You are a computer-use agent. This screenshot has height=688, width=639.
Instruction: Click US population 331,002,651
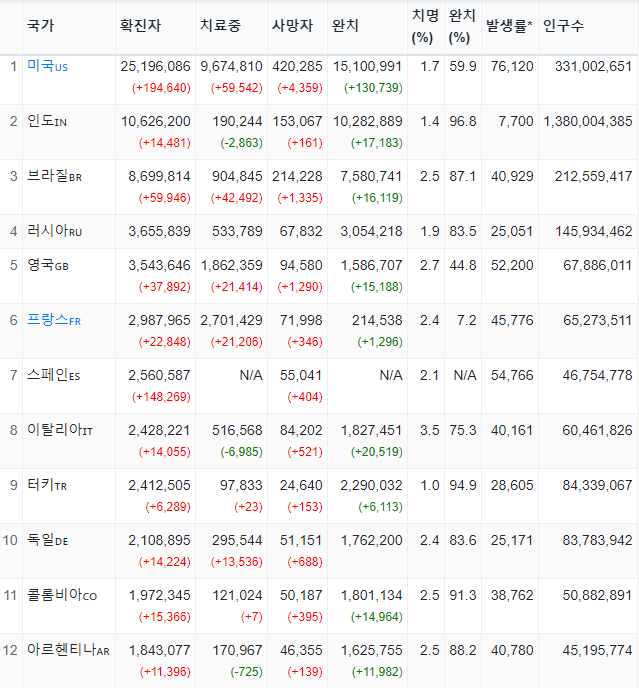(x=593, y=66)
